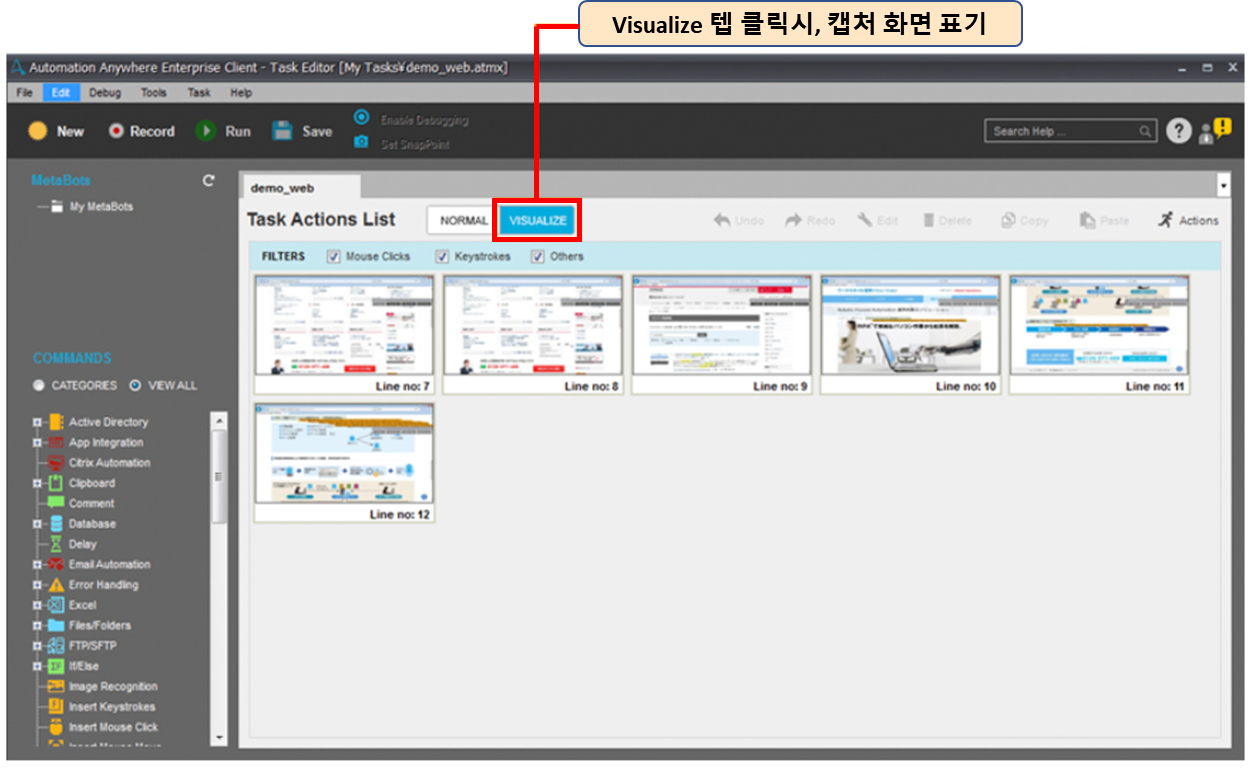
Task: Save the task using the floppy disk icon
Action: point(283,131)
